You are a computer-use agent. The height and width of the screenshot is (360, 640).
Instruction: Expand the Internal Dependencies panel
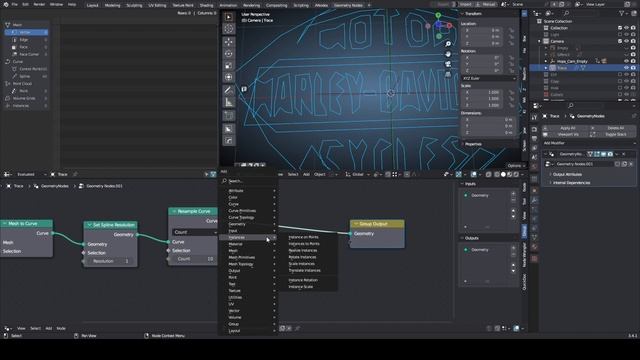click(571, 183)
